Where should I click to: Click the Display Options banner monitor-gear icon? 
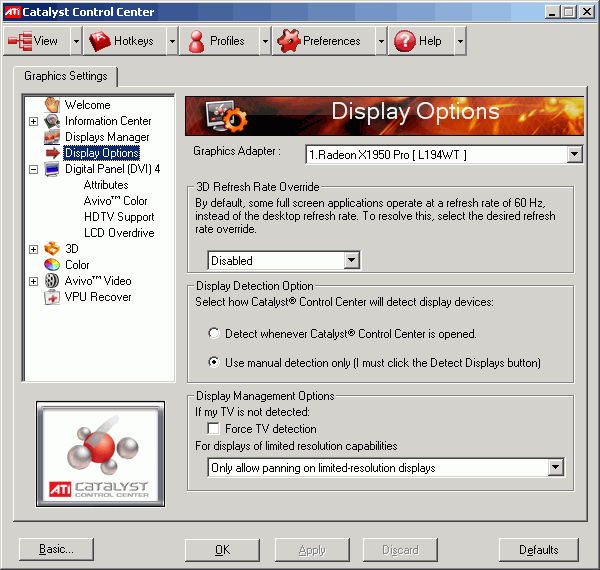pyautogui.click(x=226, y=115)
